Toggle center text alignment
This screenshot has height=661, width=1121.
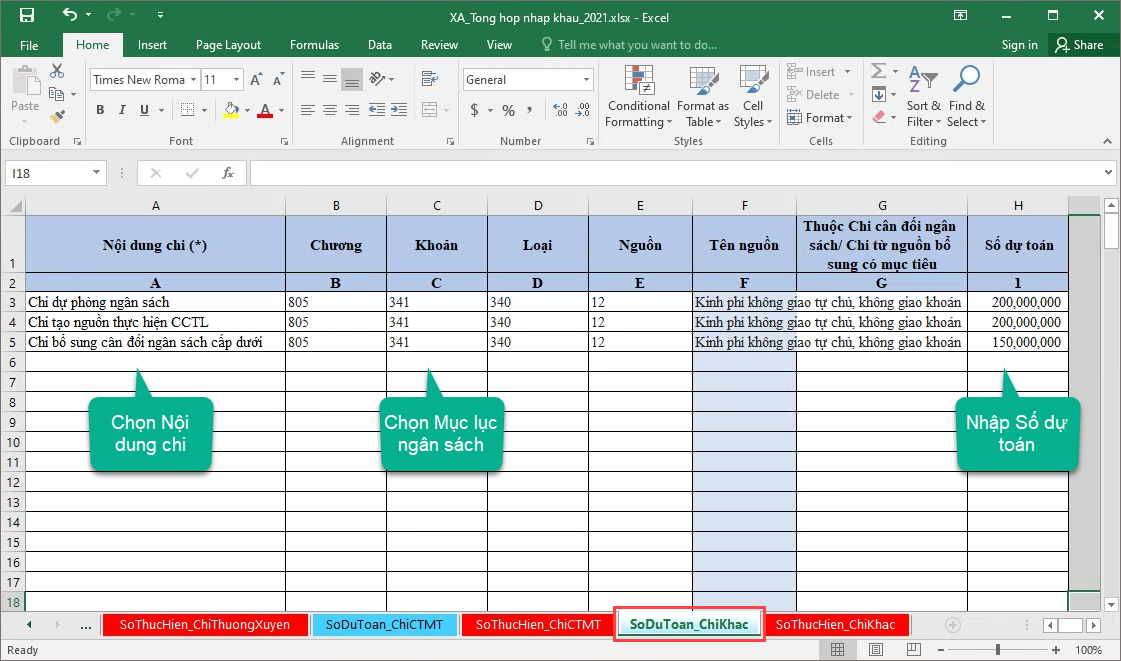330,110
